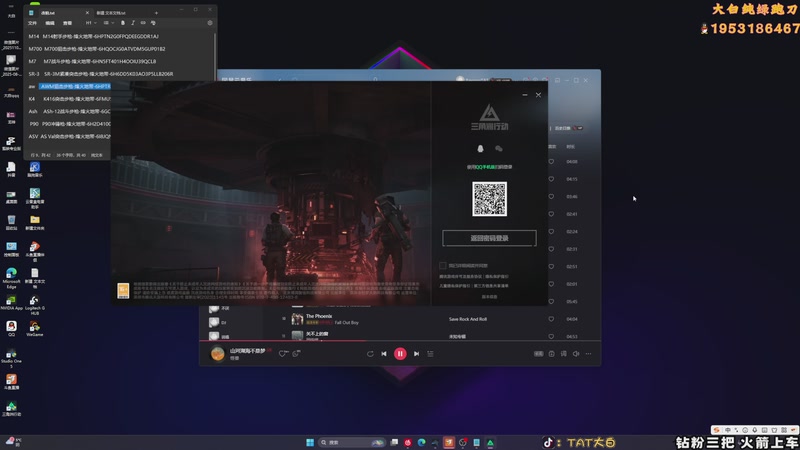
Task: Open the more options dots in player bar
Action: [x=588, y=354]
